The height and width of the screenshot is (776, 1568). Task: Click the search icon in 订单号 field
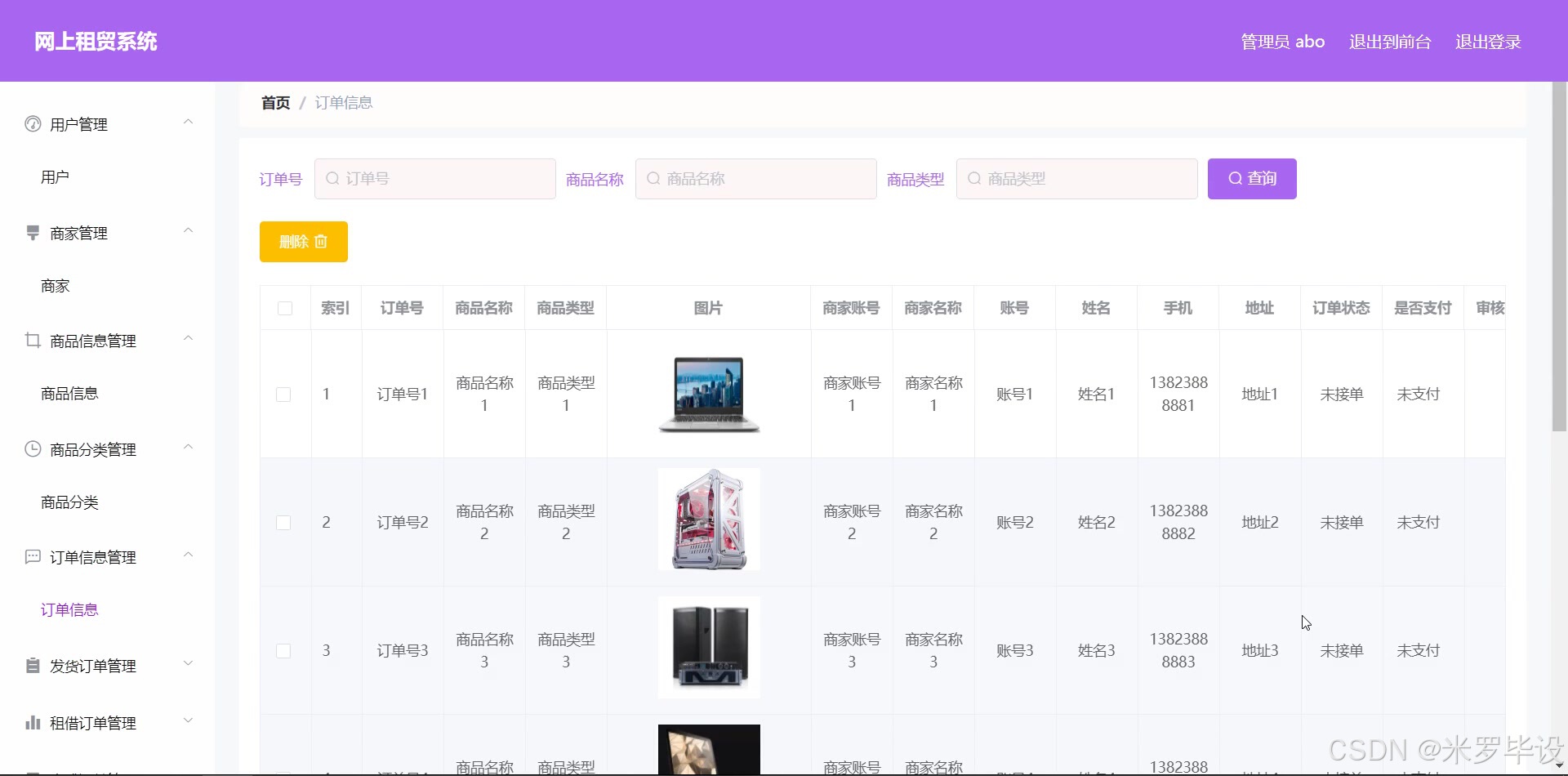pos(332,178)
